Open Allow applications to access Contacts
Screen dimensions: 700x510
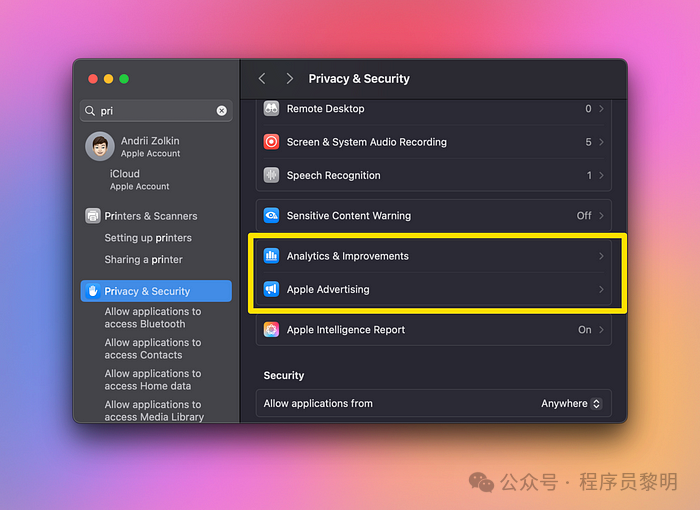pyautogui.click(x=153, y=349)
